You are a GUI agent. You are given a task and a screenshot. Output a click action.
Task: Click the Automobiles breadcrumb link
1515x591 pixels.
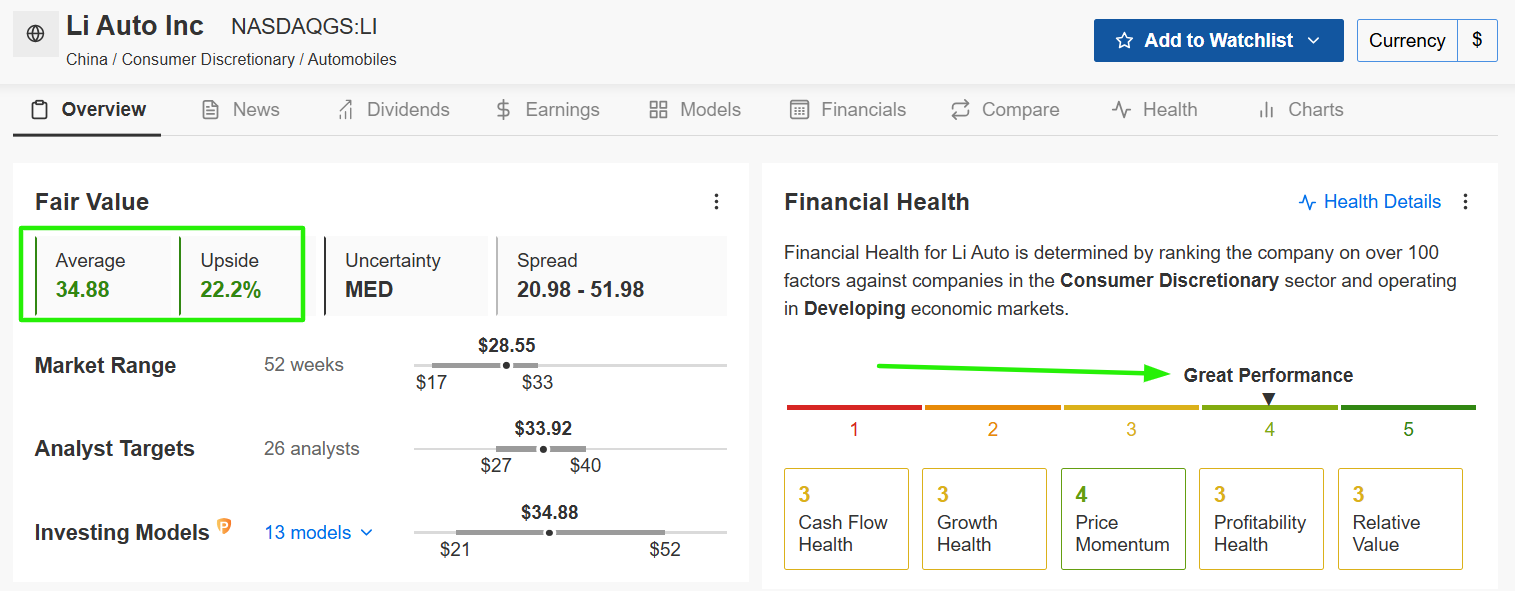click(352, 59)
